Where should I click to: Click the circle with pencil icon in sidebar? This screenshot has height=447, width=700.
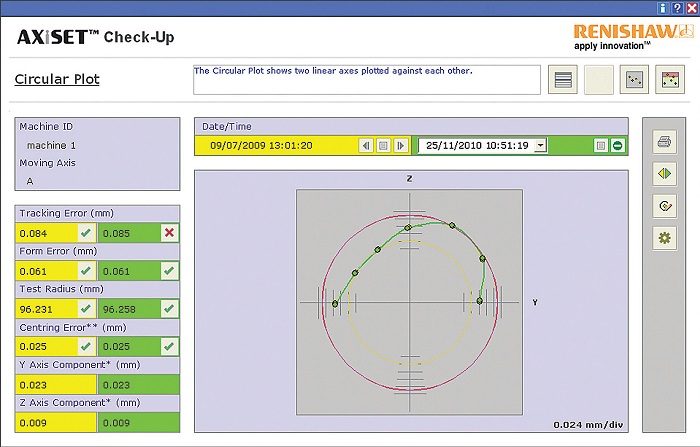click(664, 206)
